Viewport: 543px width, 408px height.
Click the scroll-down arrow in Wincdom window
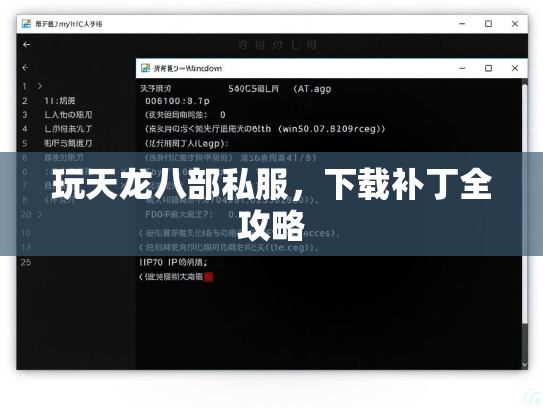coord(525,364)
